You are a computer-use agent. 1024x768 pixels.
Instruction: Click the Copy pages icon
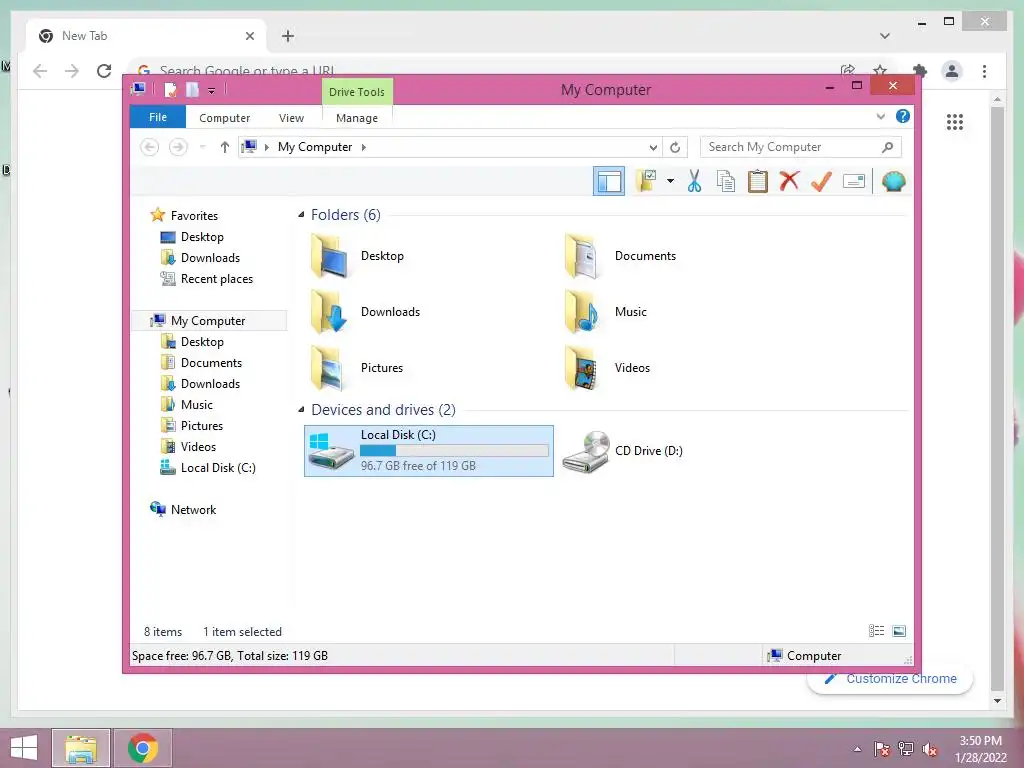tap(726, 181)
